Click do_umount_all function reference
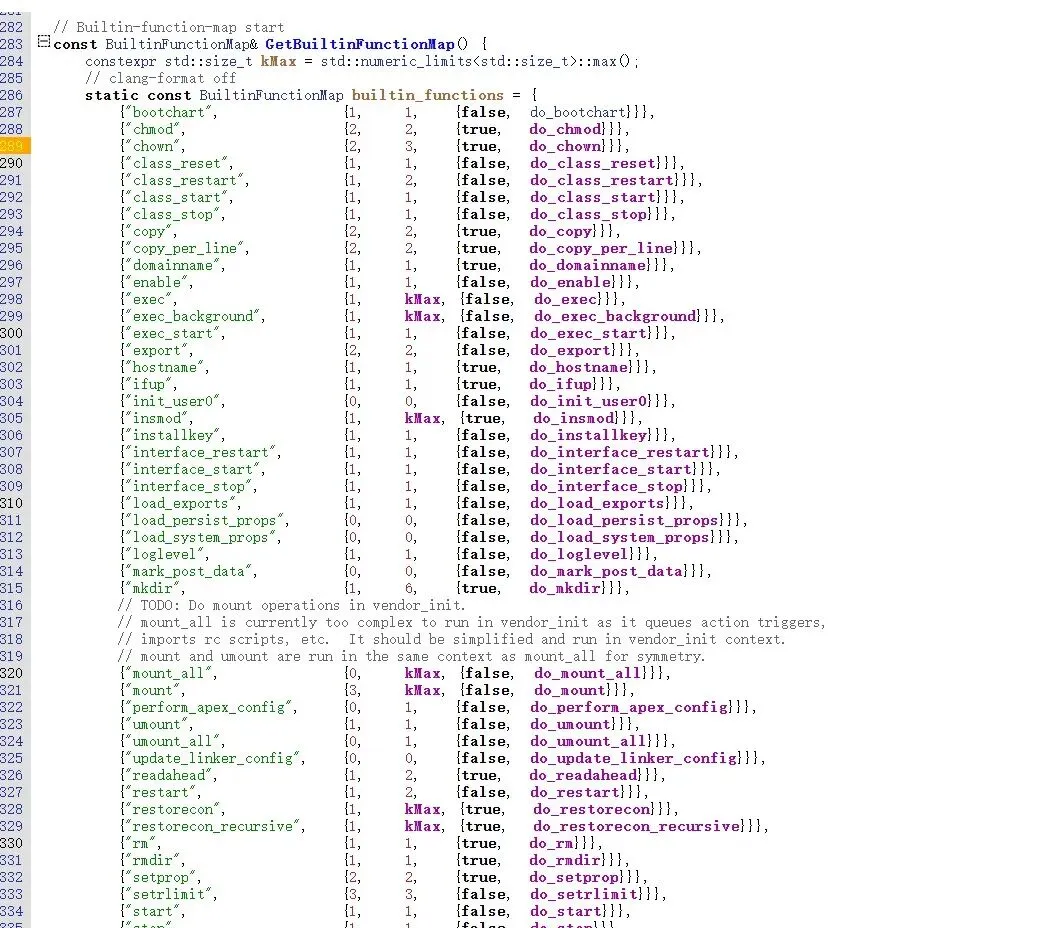The image size is (1064, 928). 588,741
